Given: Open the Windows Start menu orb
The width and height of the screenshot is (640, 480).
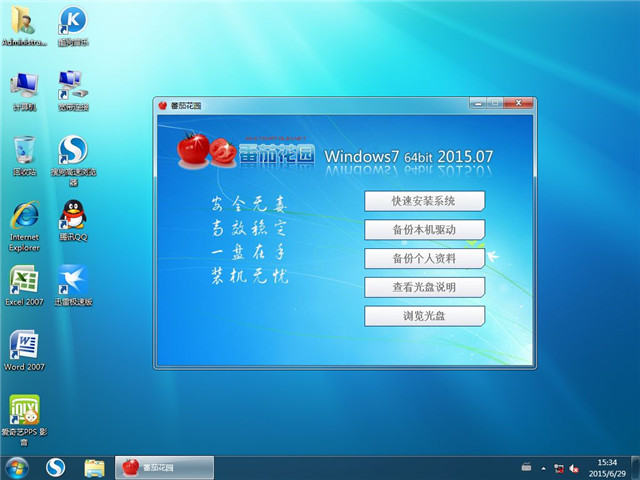Looking at the screenshot, I should [x=17, y=468].
